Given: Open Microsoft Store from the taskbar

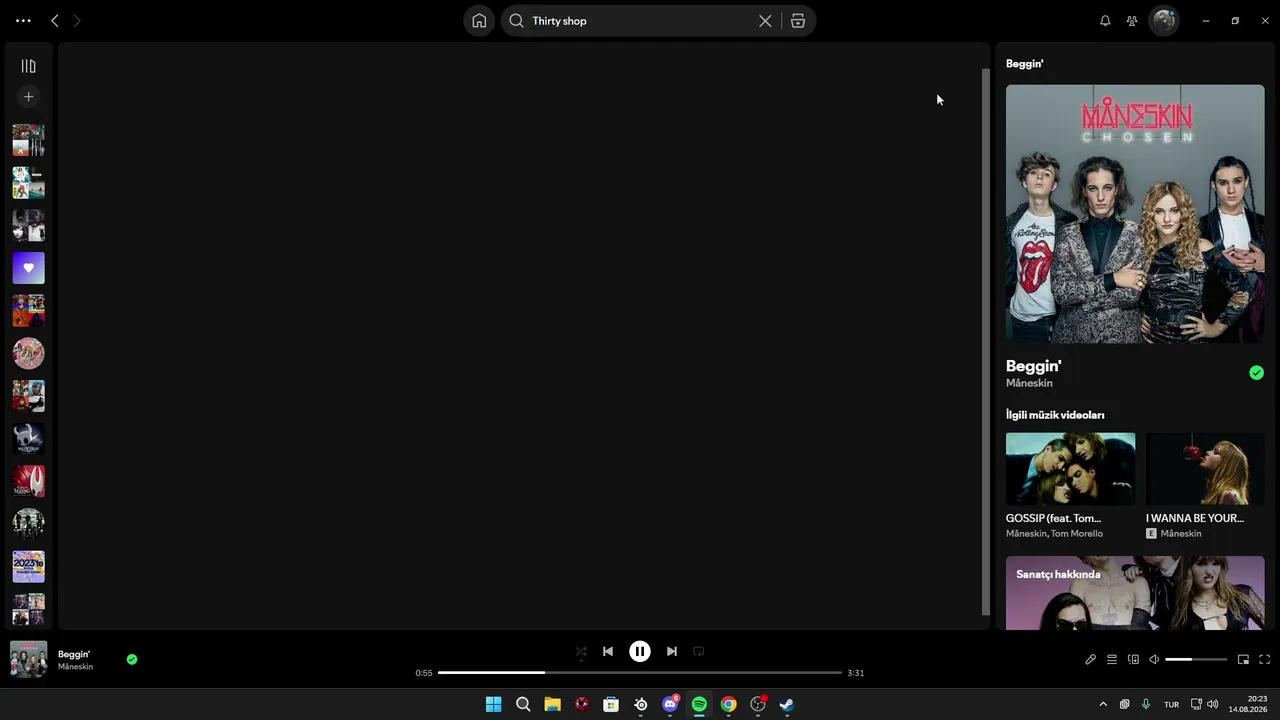Looking at the screenshot, I should (x=611, y=704).
